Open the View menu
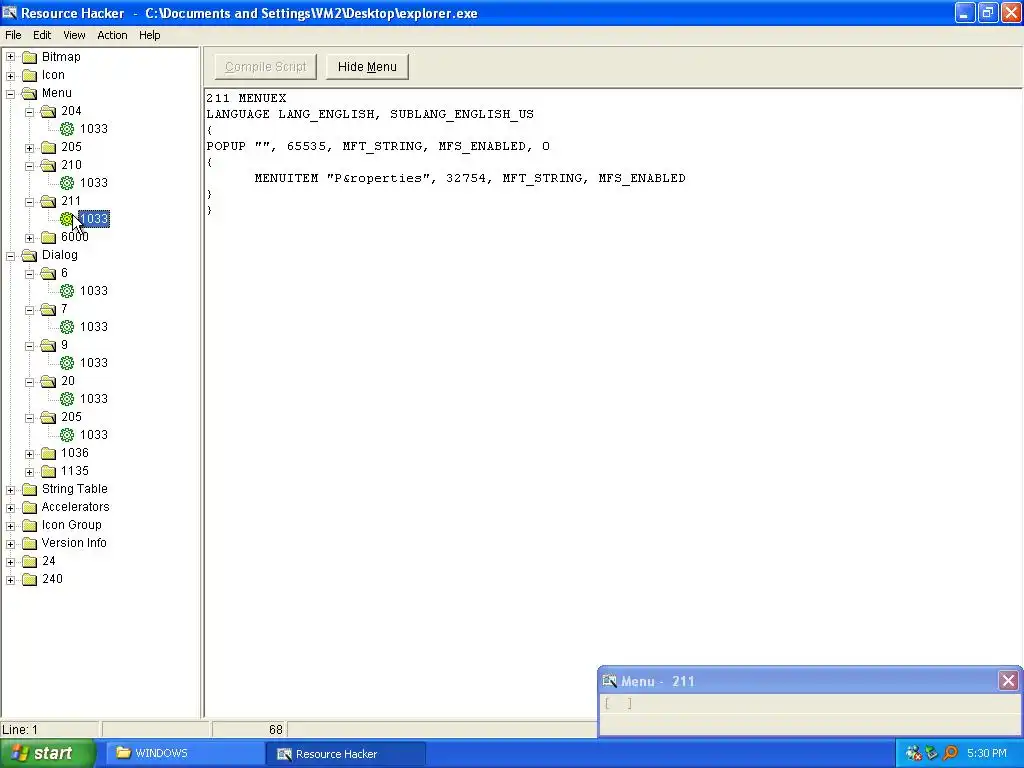The width and height of the screenshot is (1024, 768). [74, 35]
